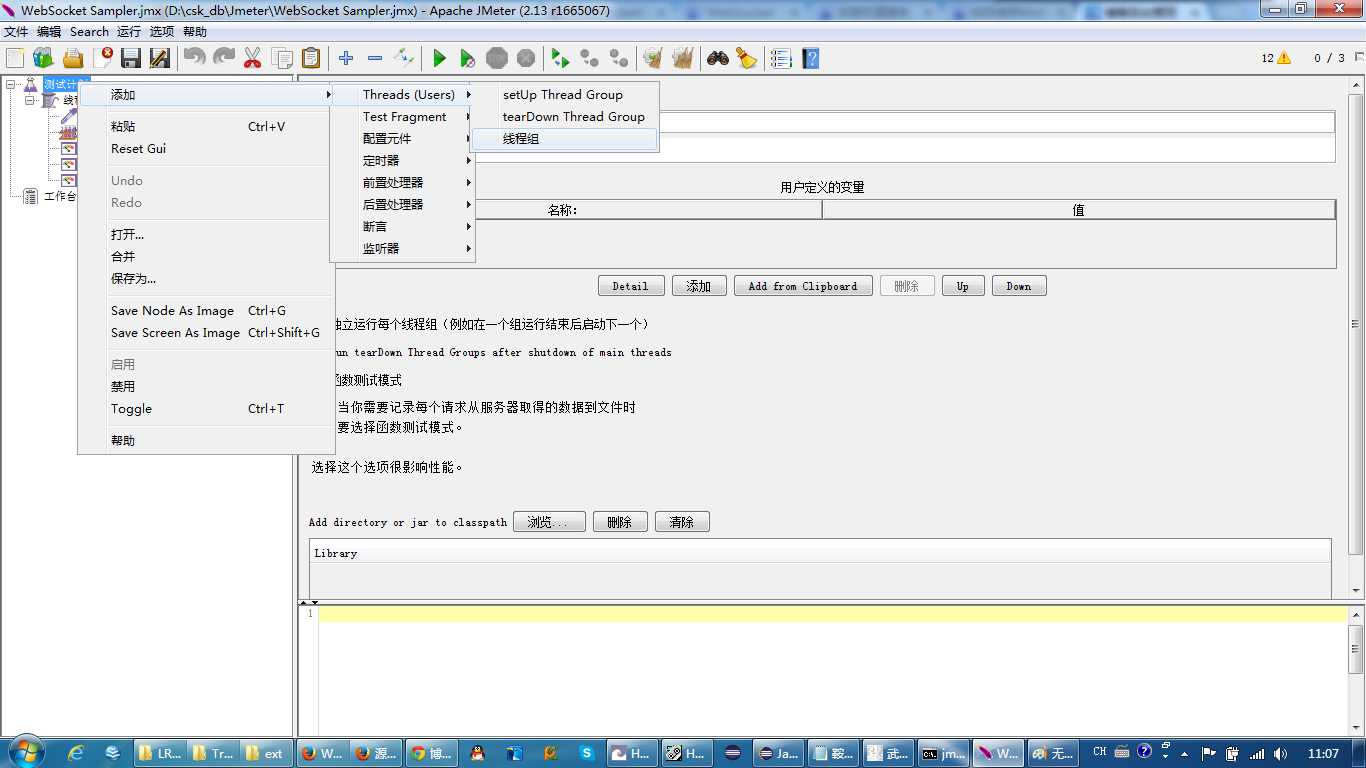
Task: Collapse the 测试计划 tree node expander
Action: 11,85
